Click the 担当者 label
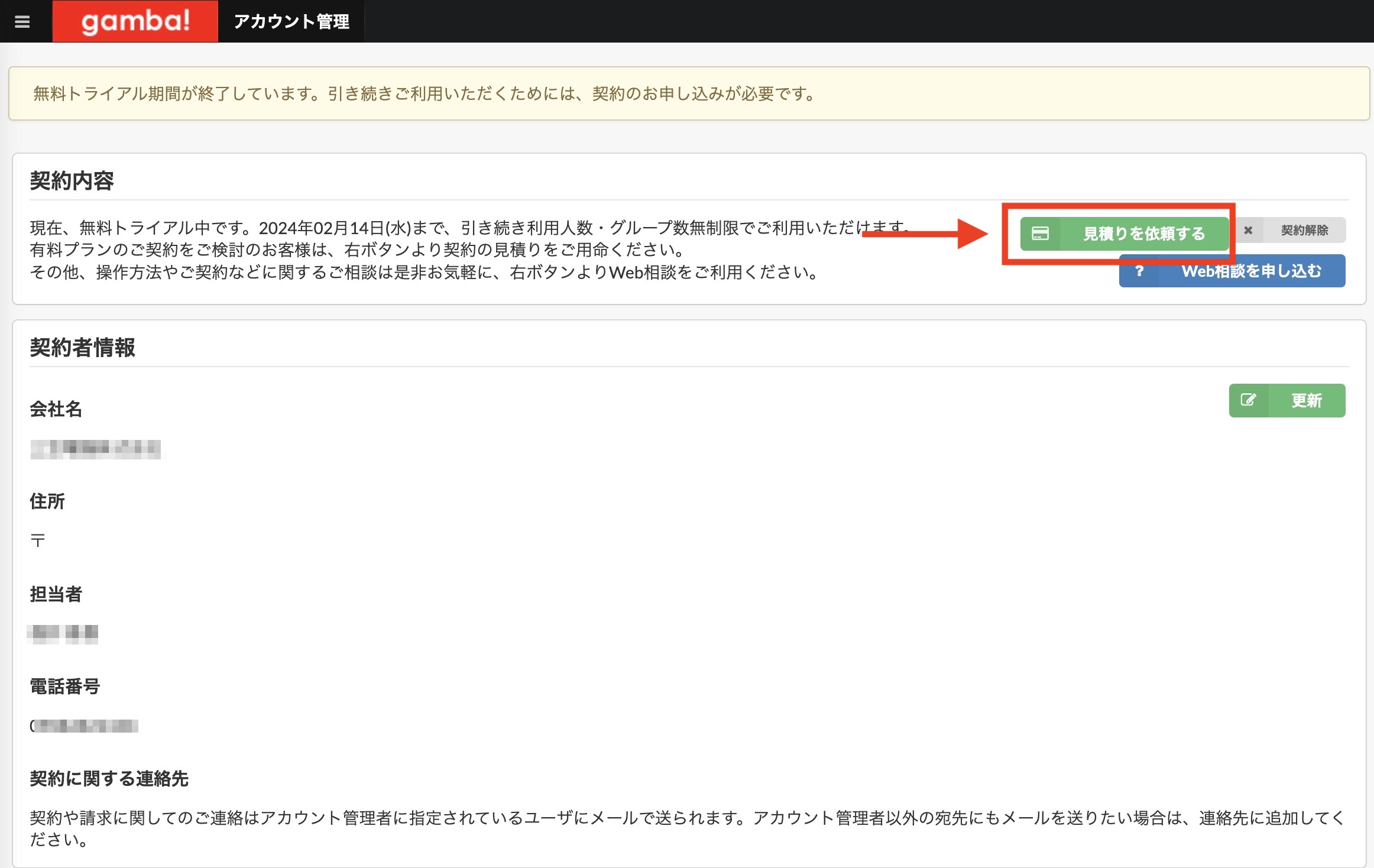The width and height of the screenshot is (1374, 868). pos(56,594)
